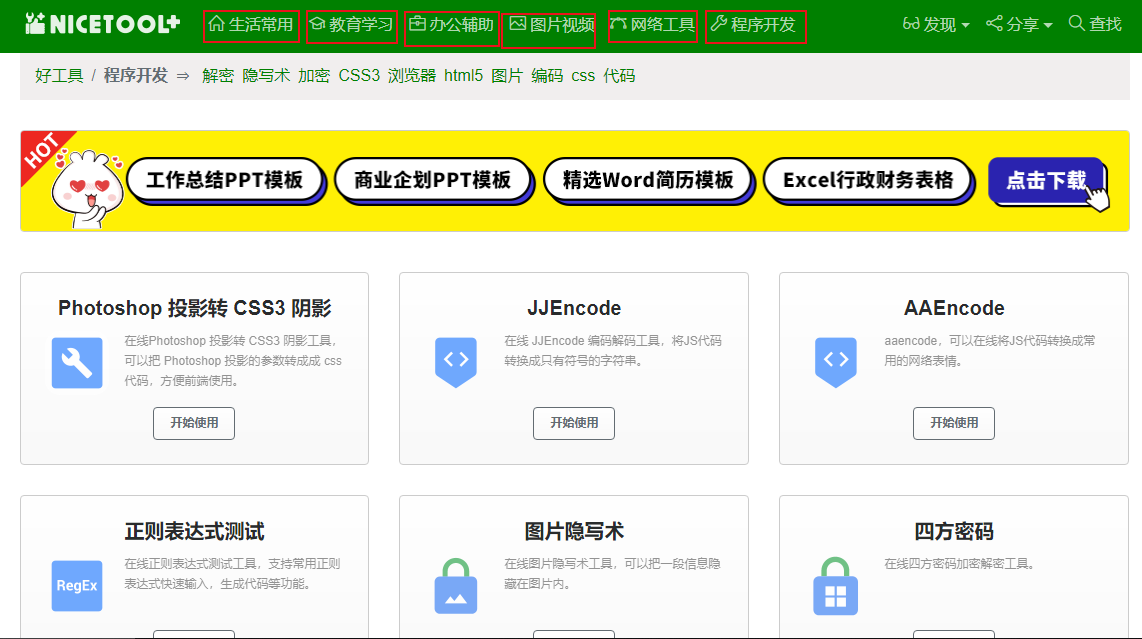The height and width of the screenshot is (639, 1142).
Task: Expand the 分享 dropdown
Action: point(1019,25)
